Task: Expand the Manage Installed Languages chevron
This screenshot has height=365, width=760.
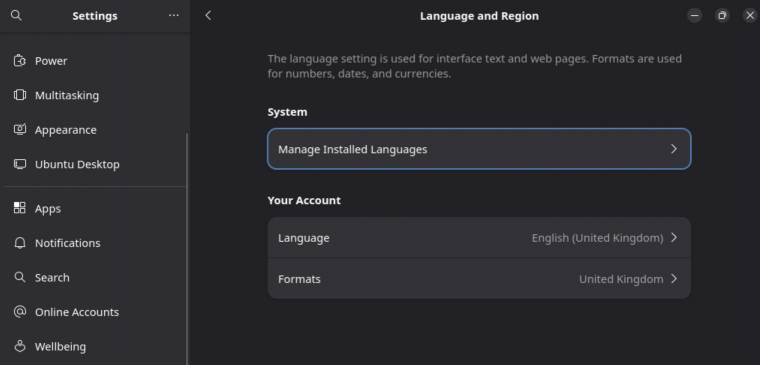Action: [x=674, y=149]
